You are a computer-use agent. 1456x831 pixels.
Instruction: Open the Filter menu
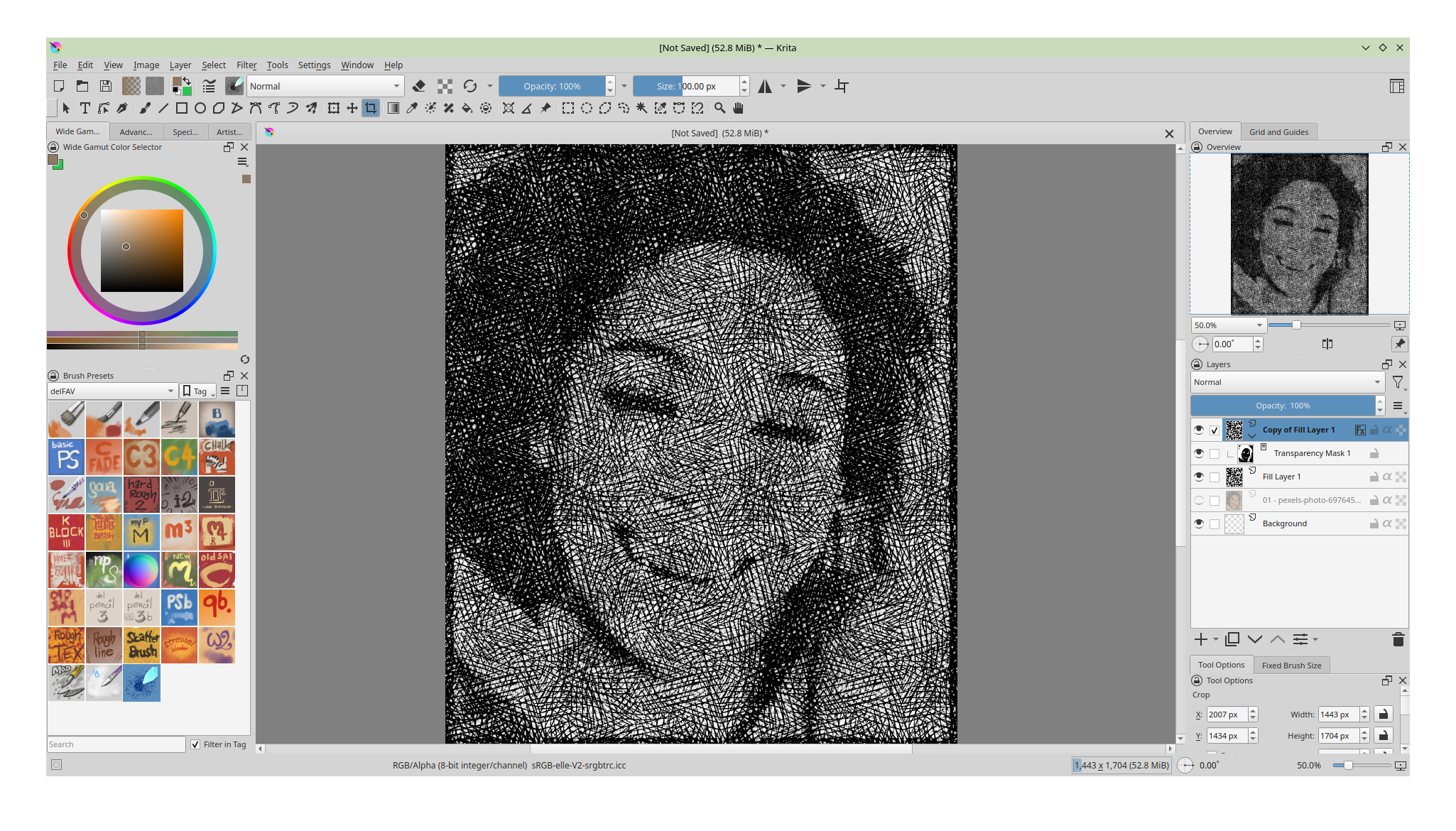246,65
